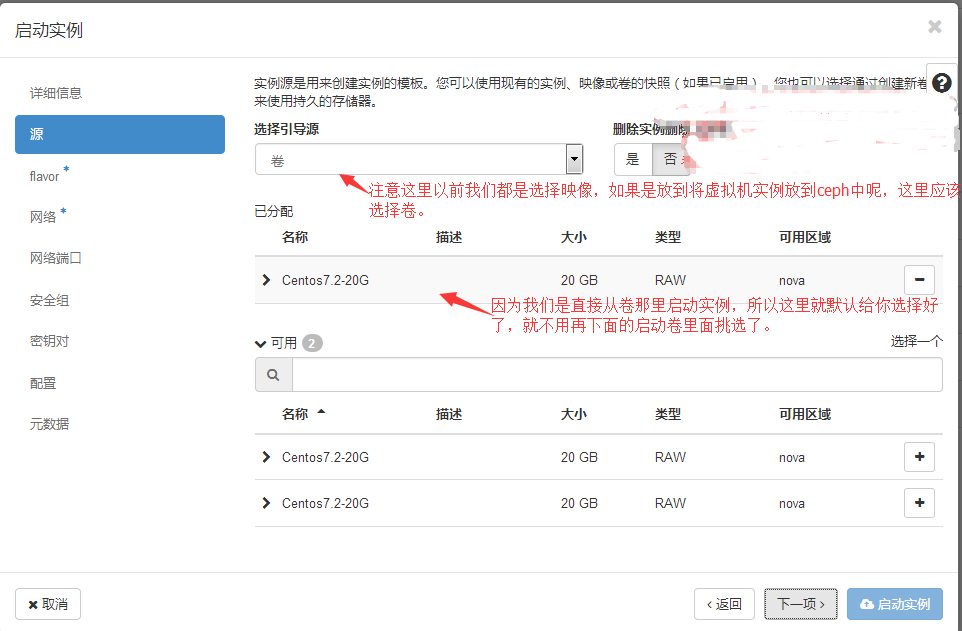Viewport: 962px width, 631px height.
Task: Expand second available Centos7.2-20G row
Action: pyautogui.click(x=266, y=502)
